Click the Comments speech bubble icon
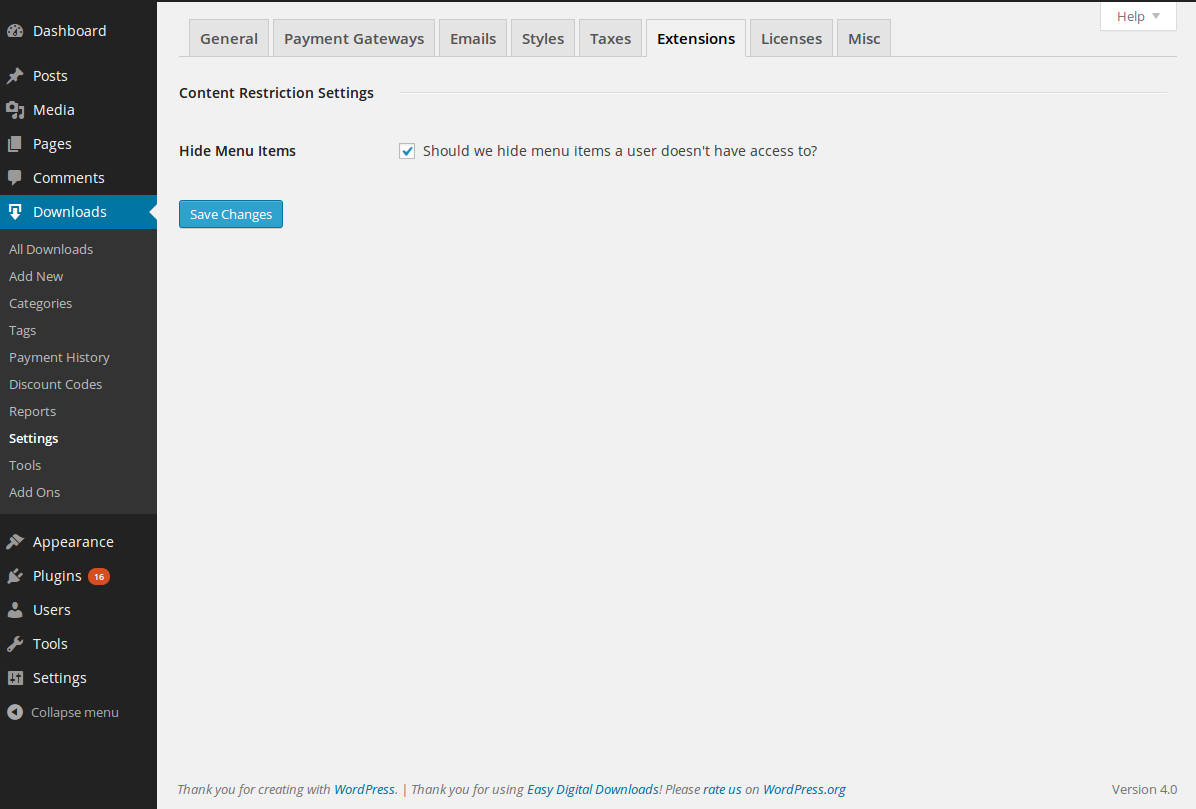The width and height of the screenshot is (1196, 809). pos(15,178)
